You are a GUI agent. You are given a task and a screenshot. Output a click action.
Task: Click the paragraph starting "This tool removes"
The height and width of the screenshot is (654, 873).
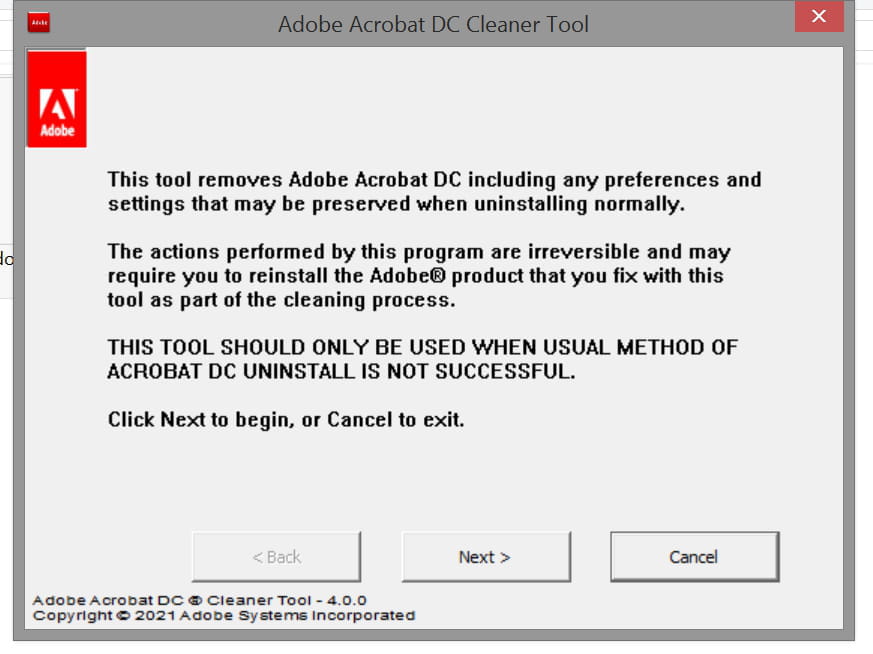(x=434, y=191)
